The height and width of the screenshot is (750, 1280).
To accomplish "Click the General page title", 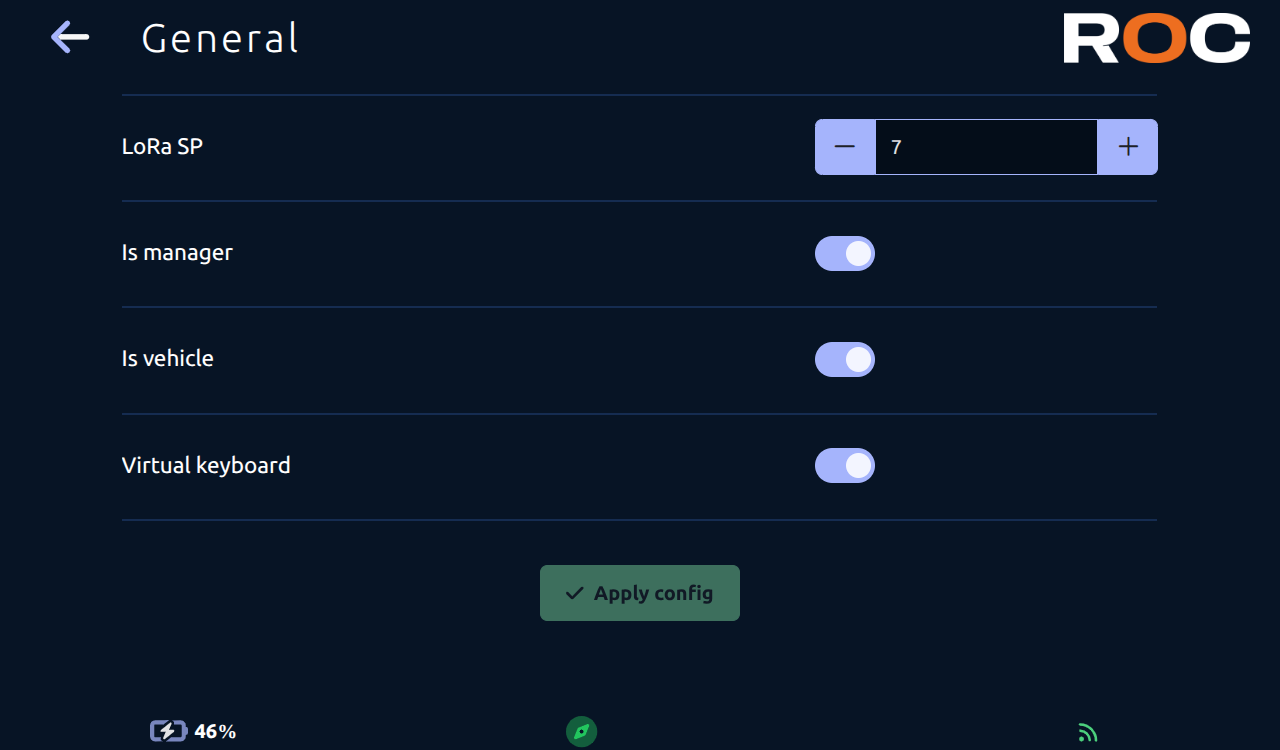I will pos(220,38).
